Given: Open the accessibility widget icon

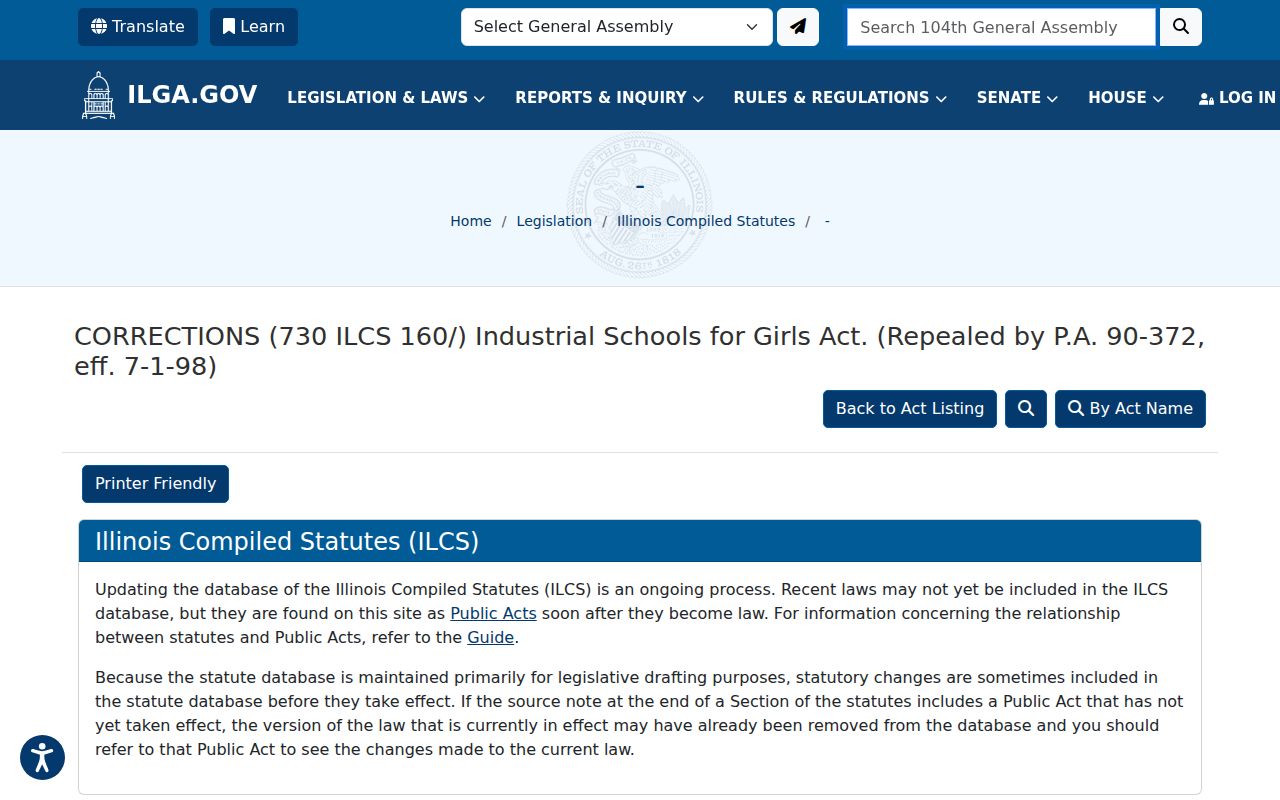Looking at the screenshot, I should click(42, 757).
